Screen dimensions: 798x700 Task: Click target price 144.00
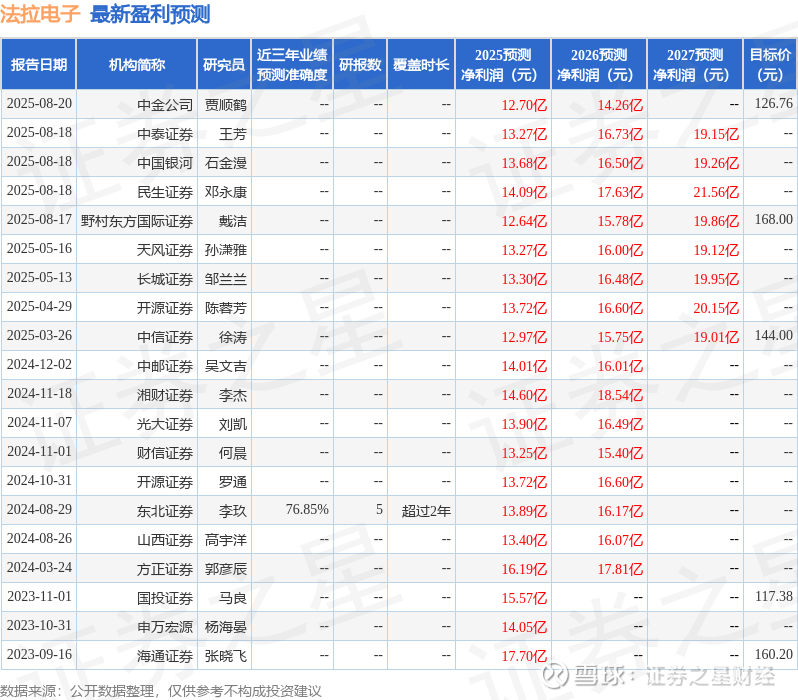coord(774,335)
